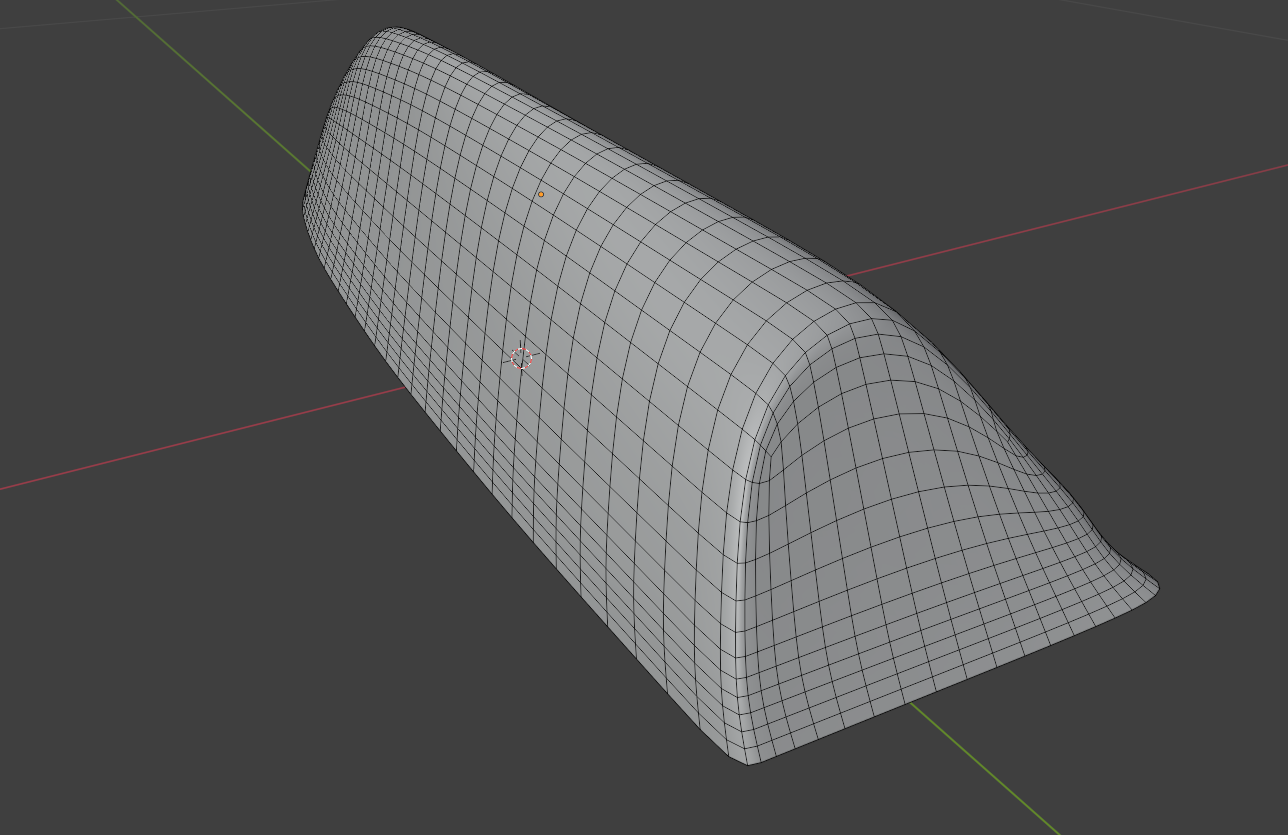Select the orange object origin dot

pos(541,194)
